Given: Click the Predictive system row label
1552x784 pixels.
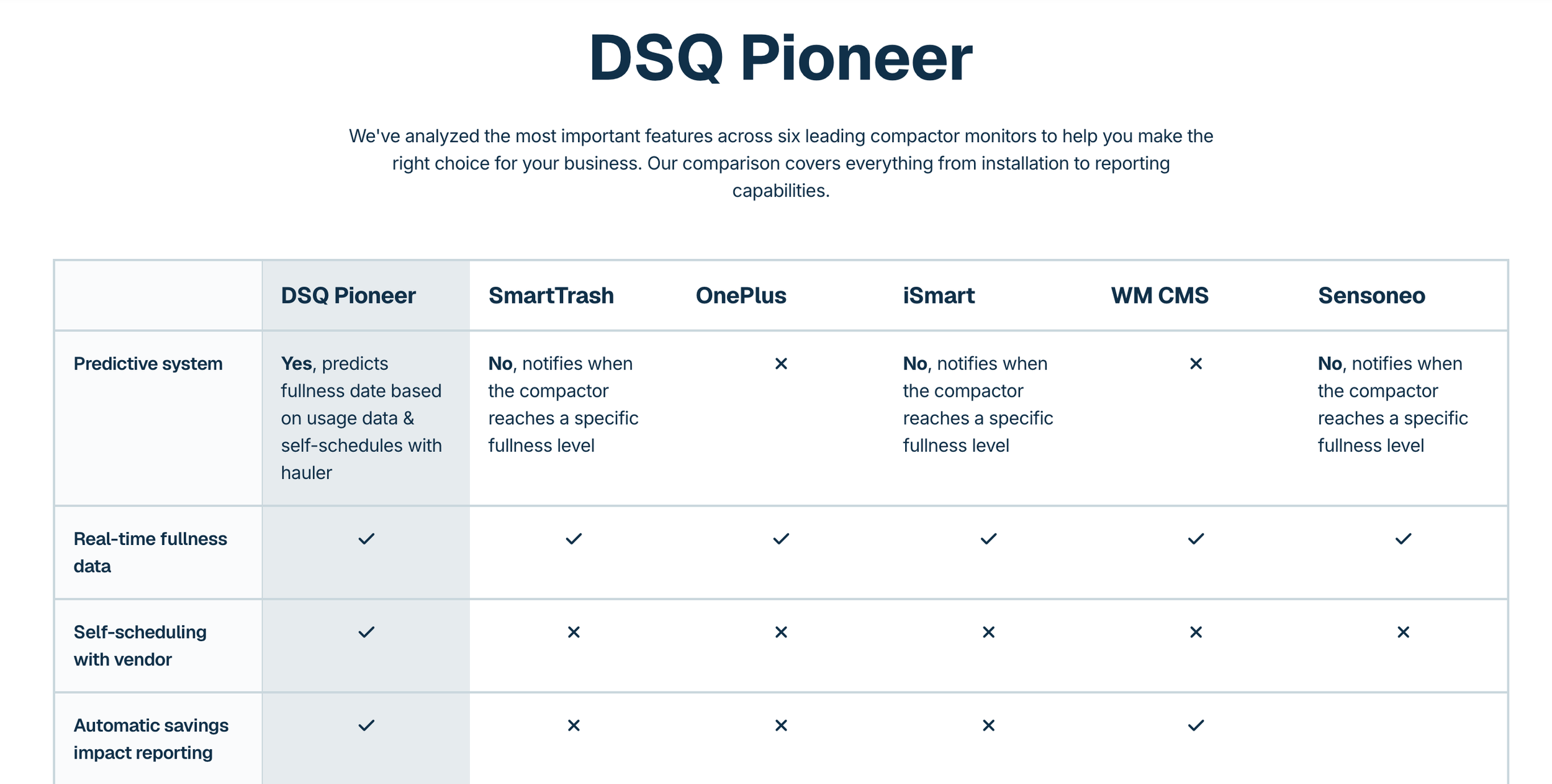Looking at the screenshot, I should tap(148, 364).
